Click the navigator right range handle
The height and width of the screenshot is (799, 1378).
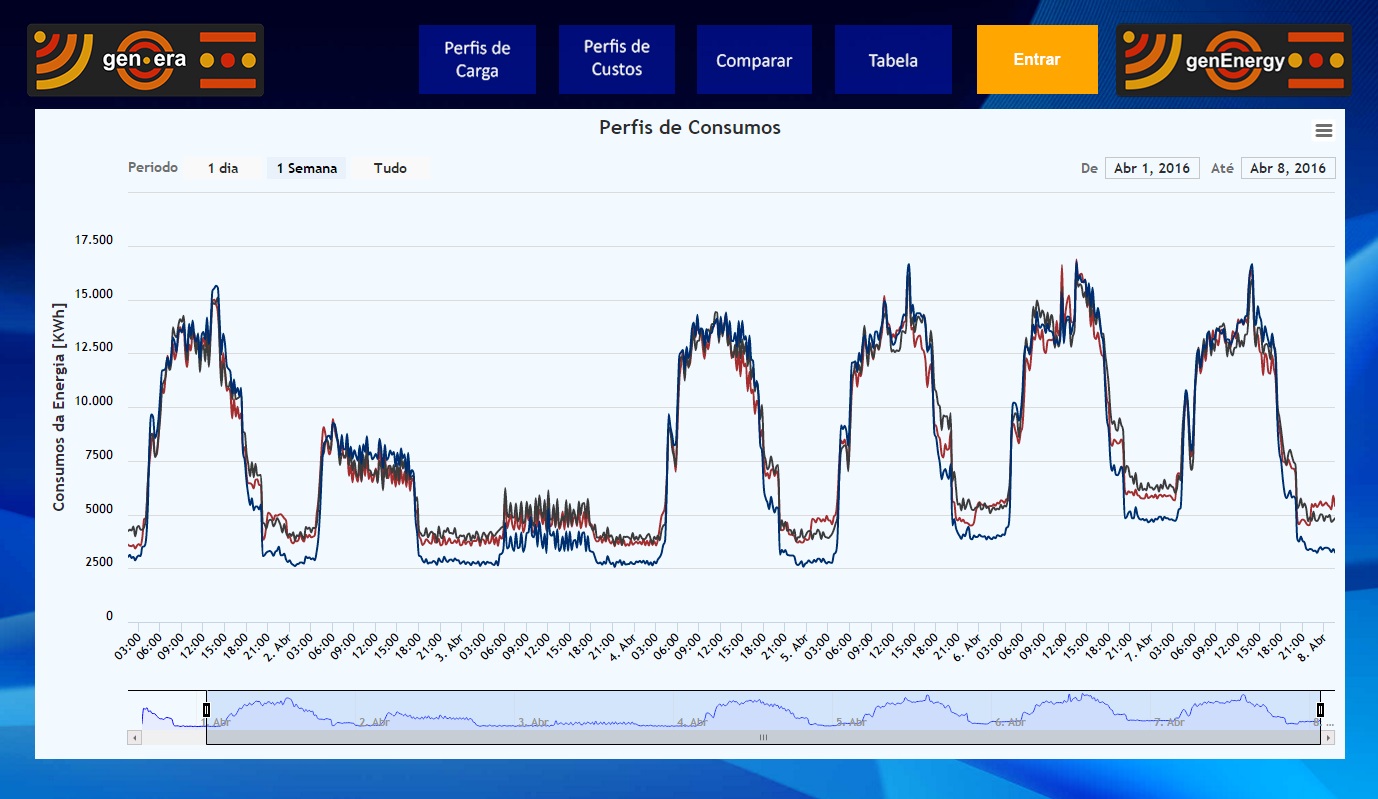click(1320, 710)
